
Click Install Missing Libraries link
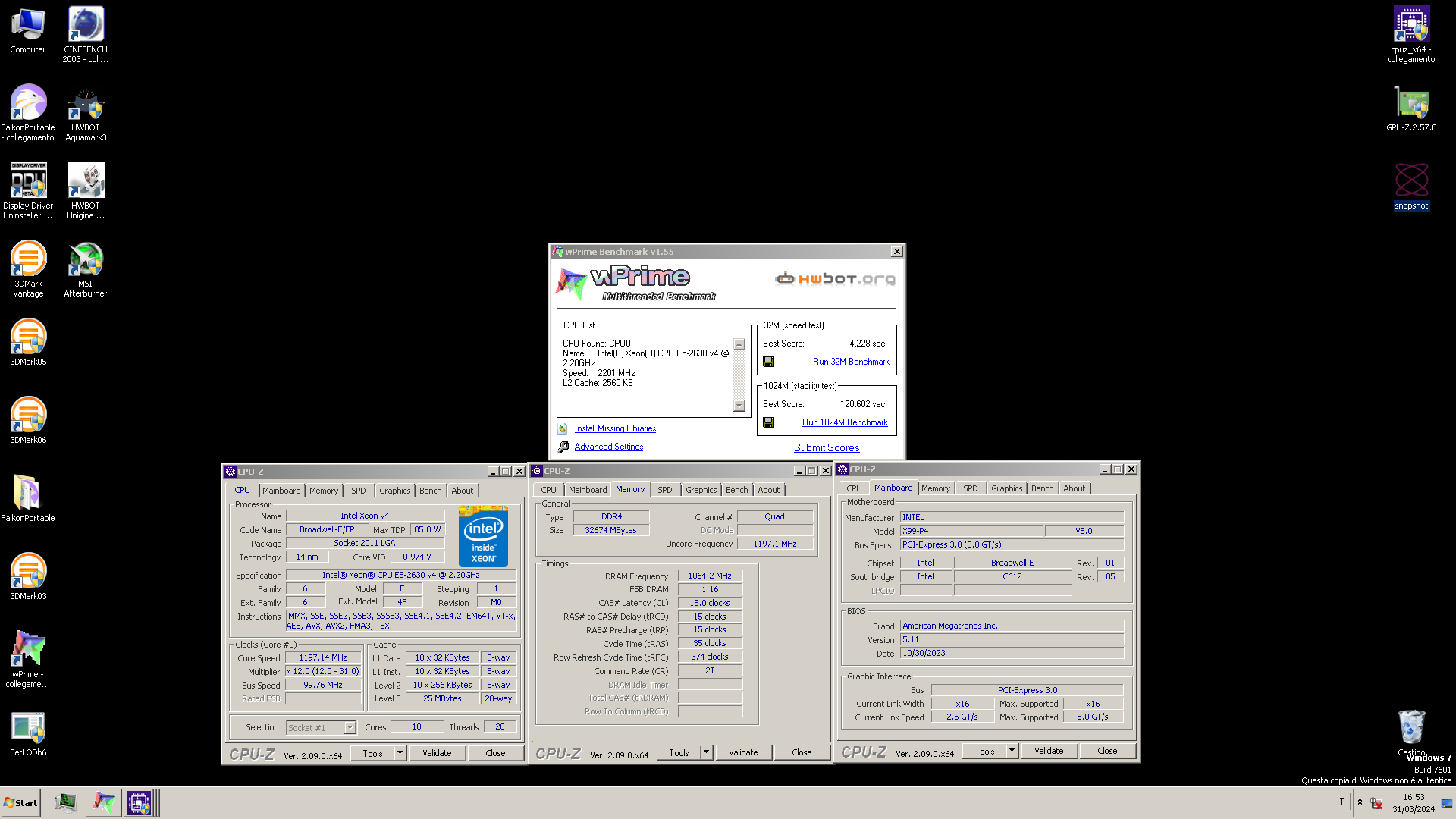615,429
